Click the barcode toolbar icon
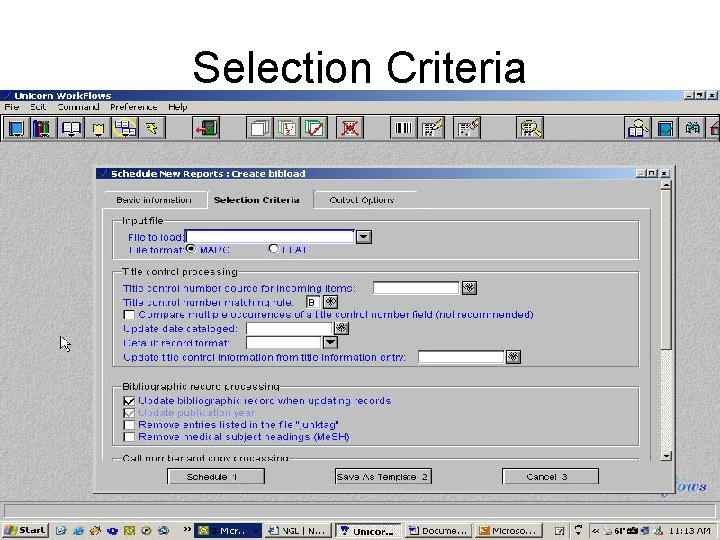The image size is (720, 540). 404,128
